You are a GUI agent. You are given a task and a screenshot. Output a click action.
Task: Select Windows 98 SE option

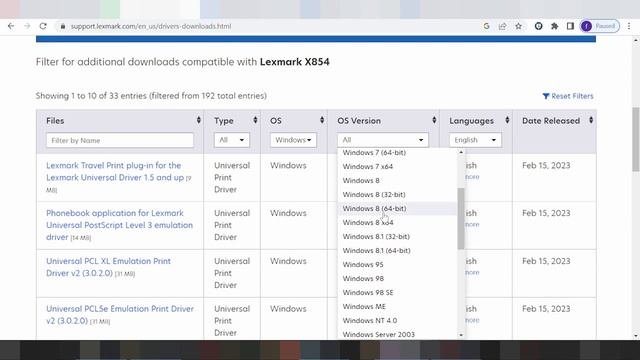coord(397,293)
